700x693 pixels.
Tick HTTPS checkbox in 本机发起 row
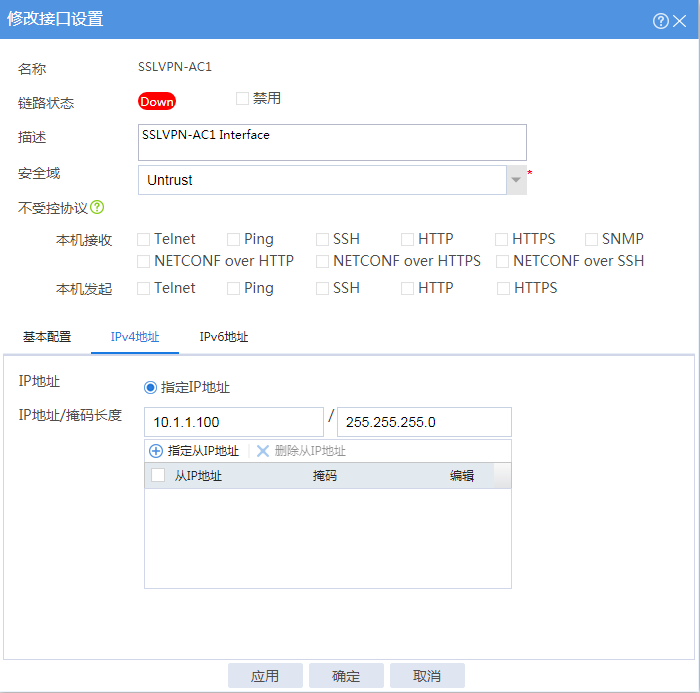click(x=503, y=288)
